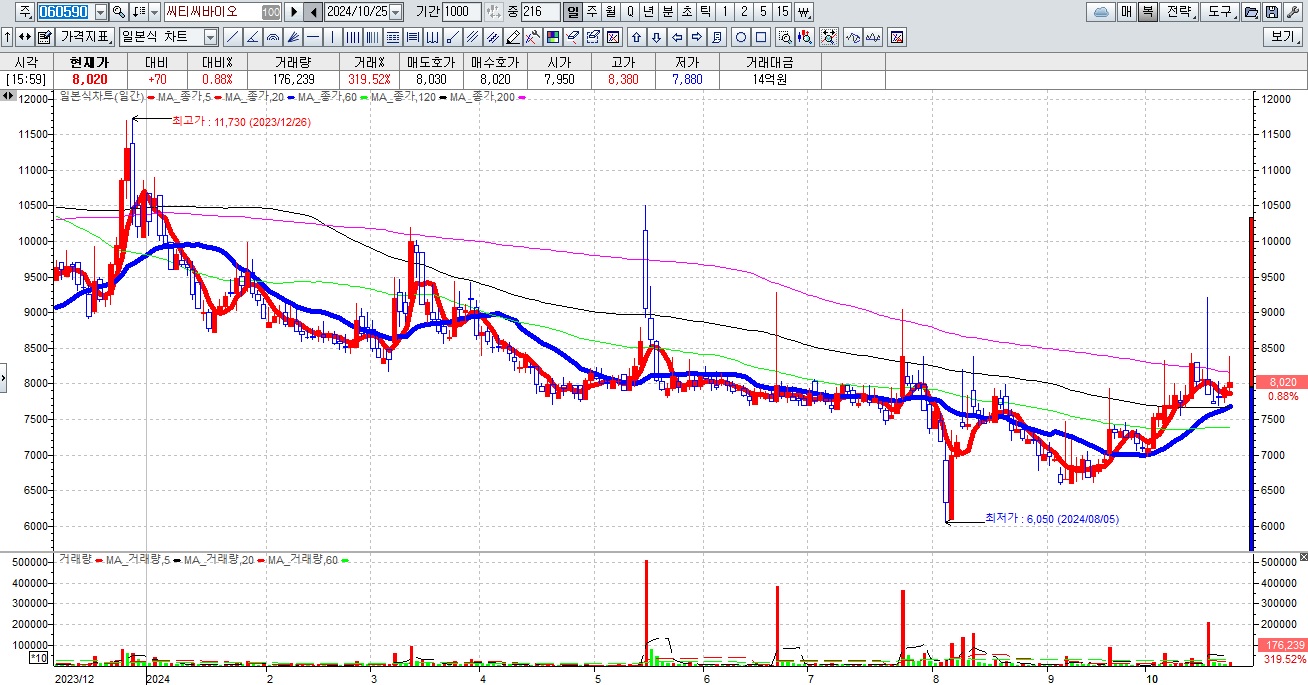This screenshot has height=685, width=1308.
Task: Click the 거래량 value 176,239
Action: 293,79
